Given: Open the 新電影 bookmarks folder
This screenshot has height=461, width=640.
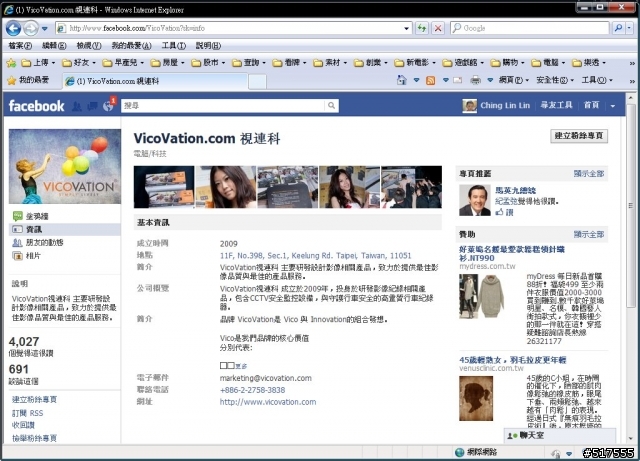Looking at the screenshot, I should [415, 62].
